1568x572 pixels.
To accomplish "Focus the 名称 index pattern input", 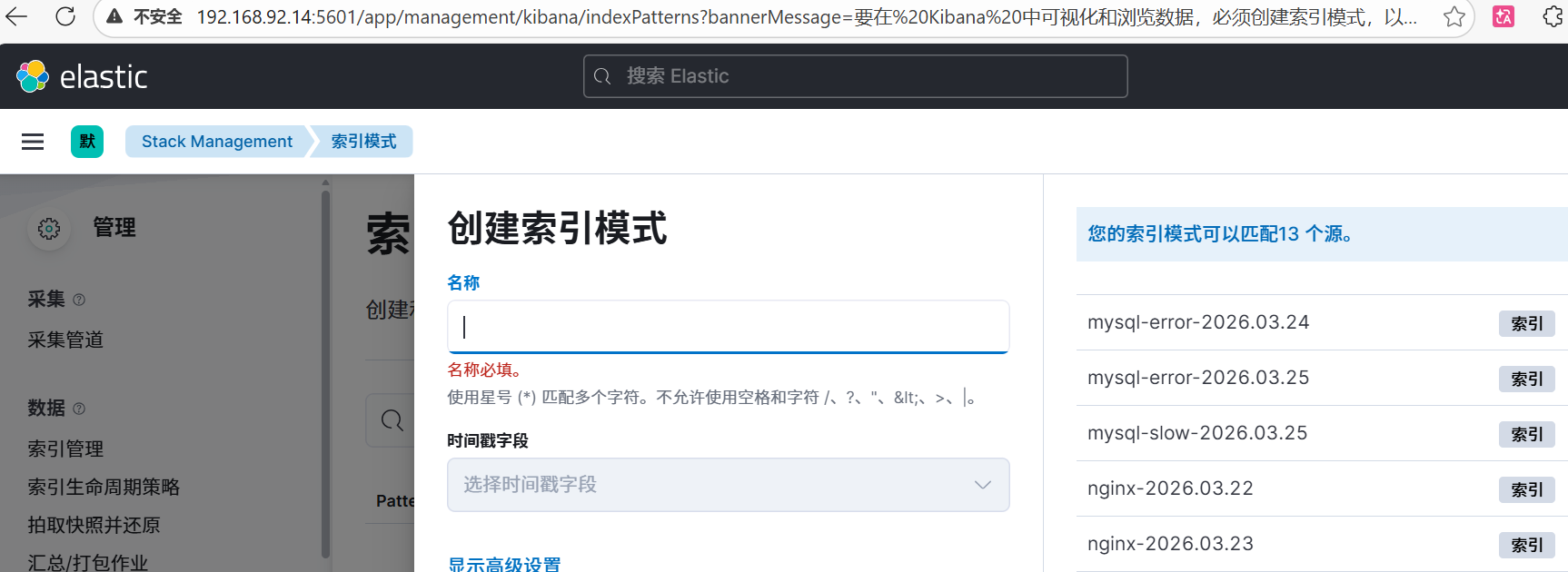I will (728, 327).
